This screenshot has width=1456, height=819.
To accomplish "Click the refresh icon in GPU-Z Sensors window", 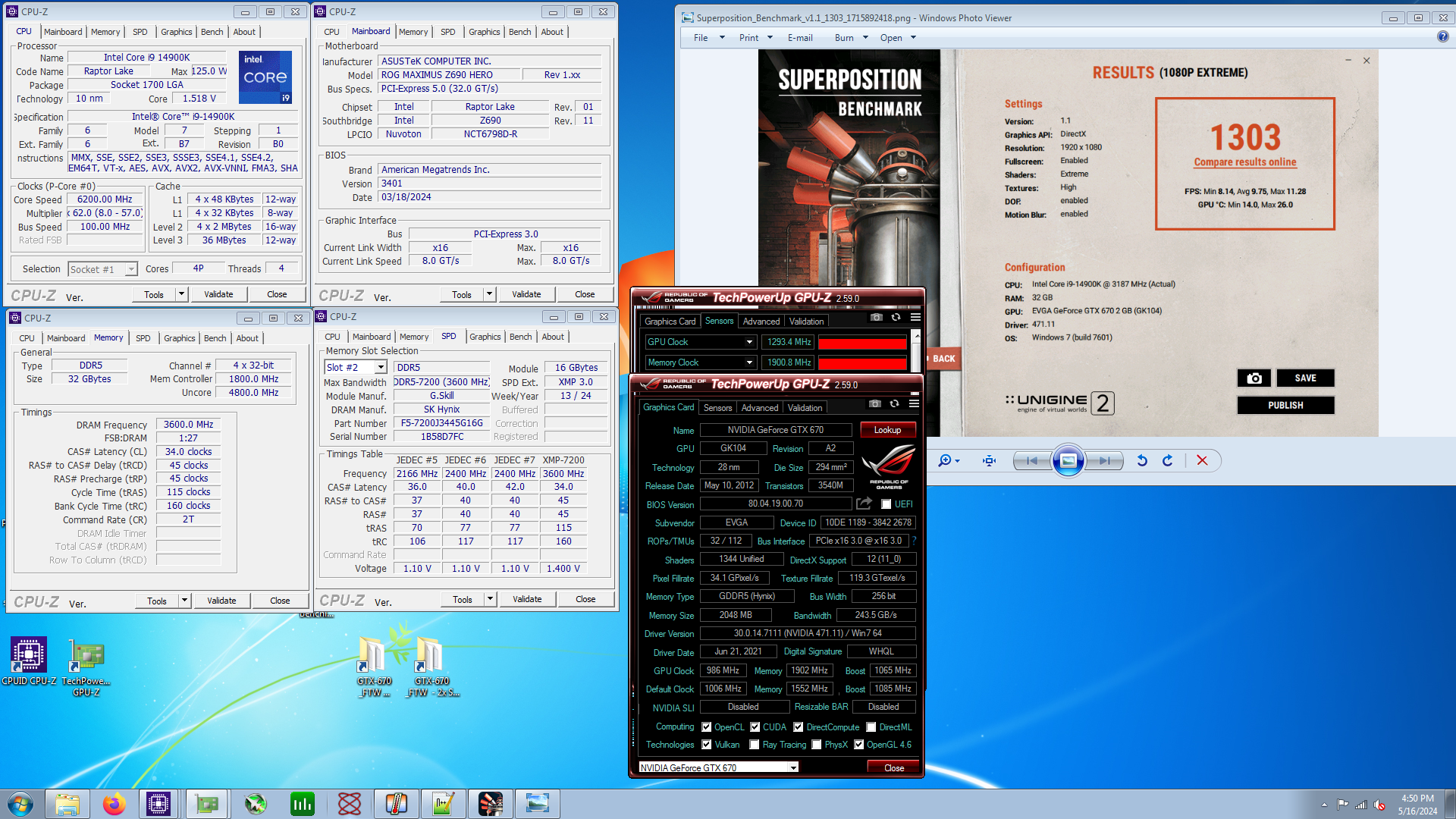I will coord(896,317).
